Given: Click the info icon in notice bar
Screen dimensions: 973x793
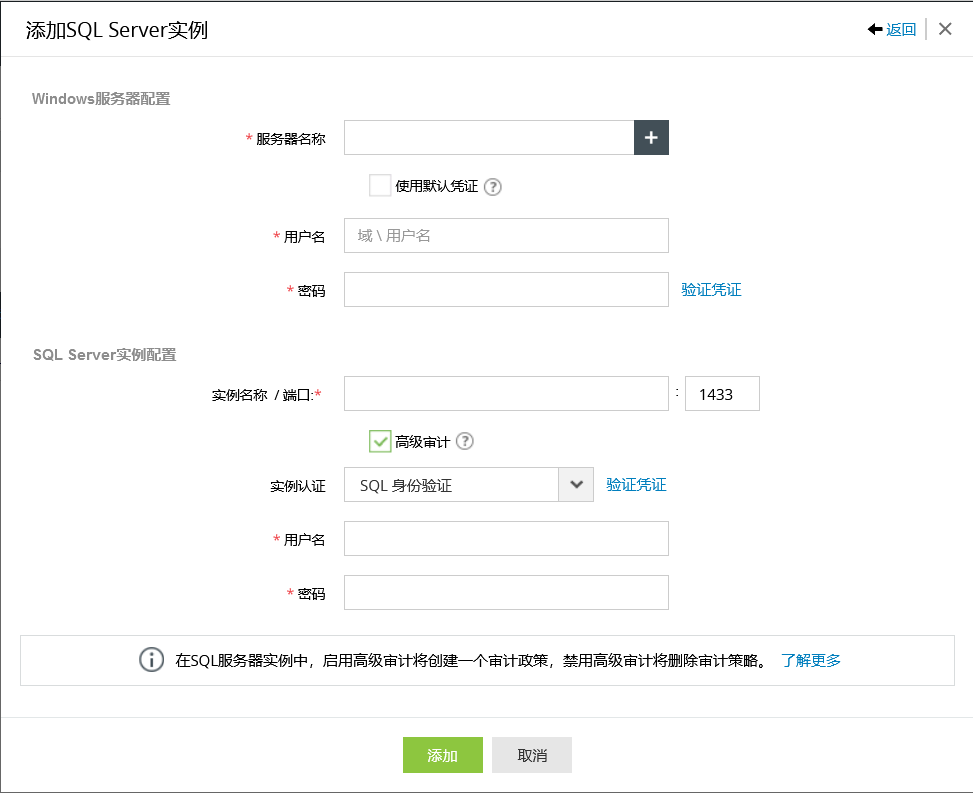Looking at the screenshot, I should (151, 660).
